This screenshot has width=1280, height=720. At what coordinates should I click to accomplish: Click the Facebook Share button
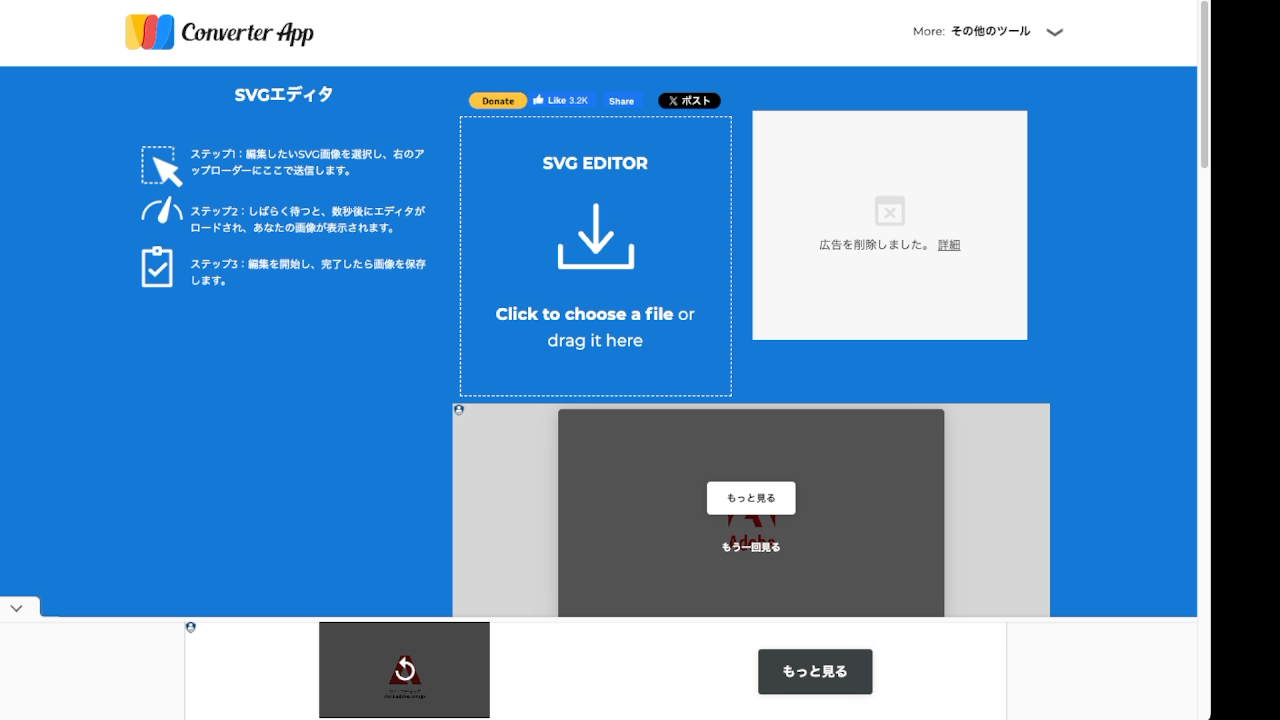[621, 101]
